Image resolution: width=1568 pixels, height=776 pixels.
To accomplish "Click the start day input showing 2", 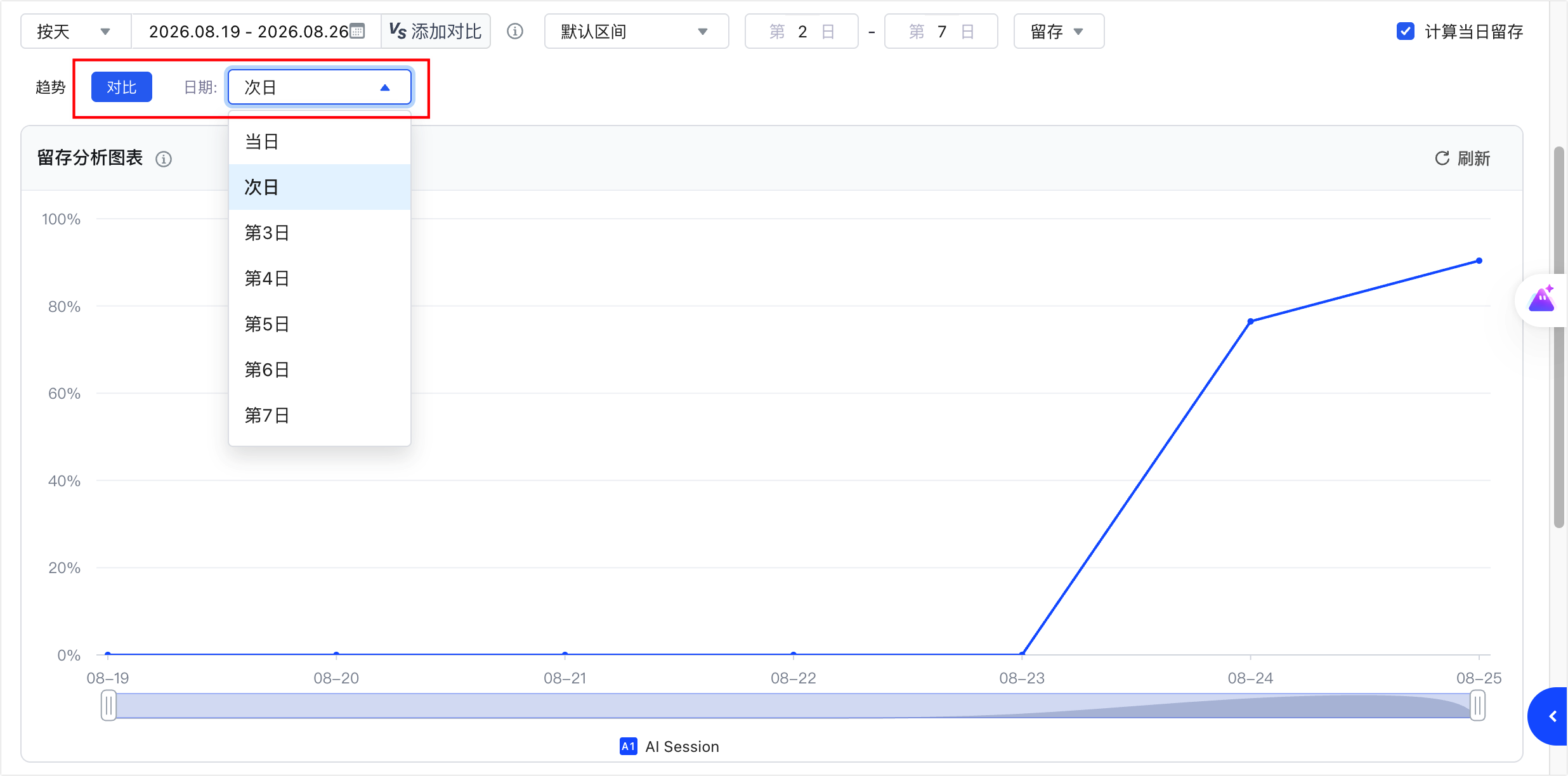I will pos(802,31).
